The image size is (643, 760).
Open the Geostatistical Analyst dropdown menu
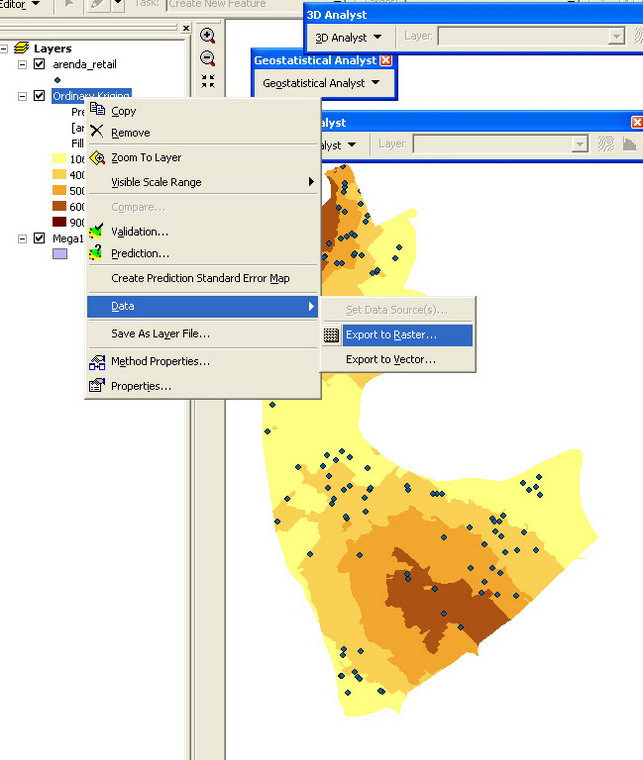[321, 84]
